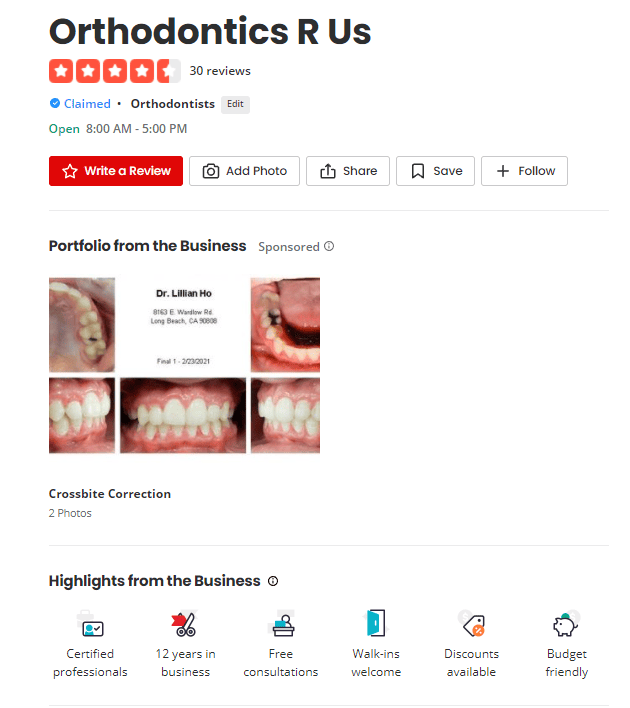Open the Sponsored info icon
This screenshot has width=630, height=708.
tap(329, 247)
